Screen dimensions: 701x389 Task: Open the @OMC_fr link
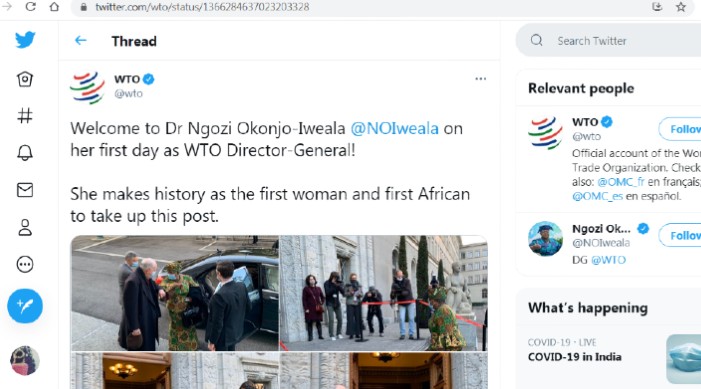coord(621,182)
